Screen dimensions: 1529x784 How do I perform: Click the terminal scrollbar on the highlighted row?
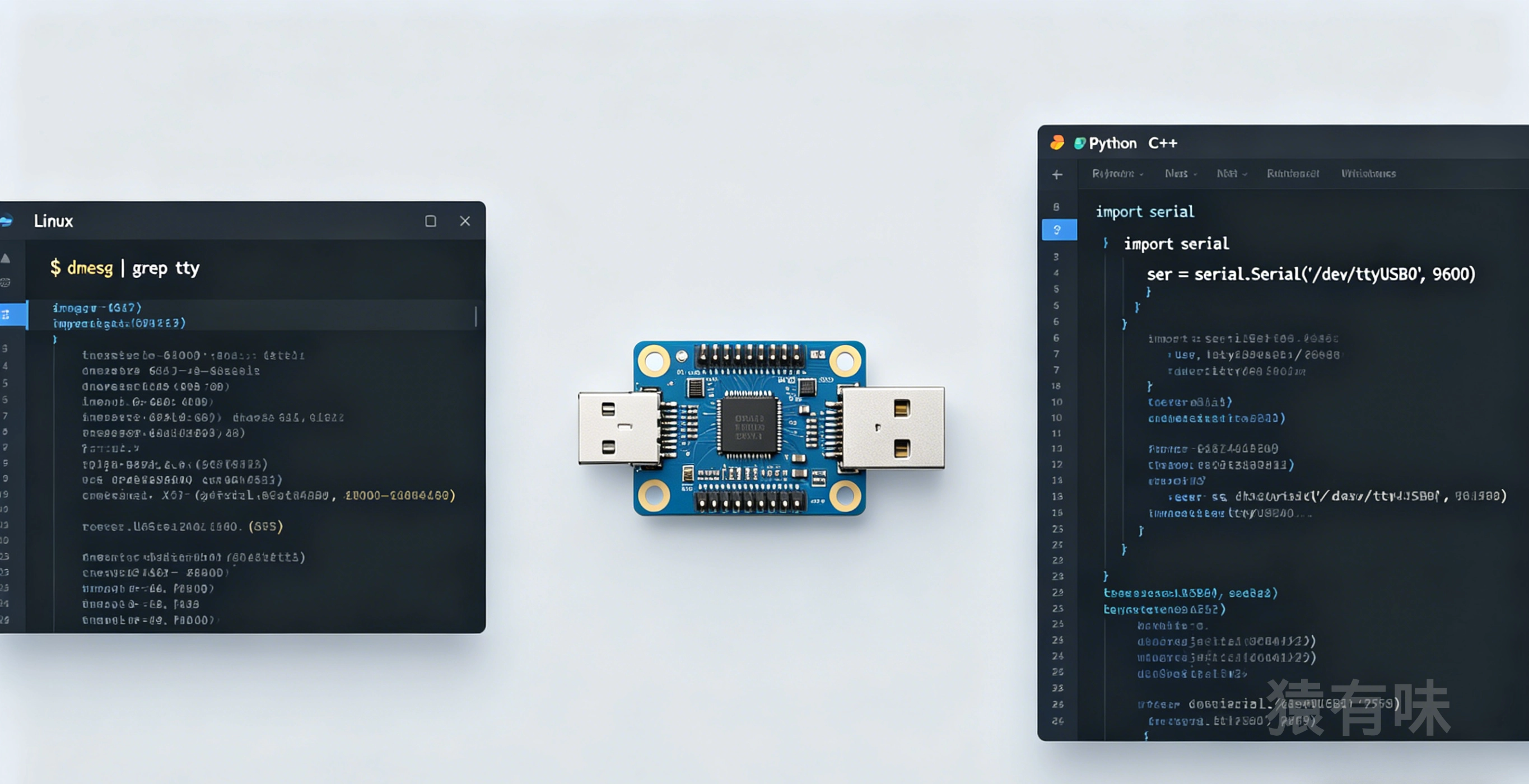pyautogui.click(x=476, y=315)
